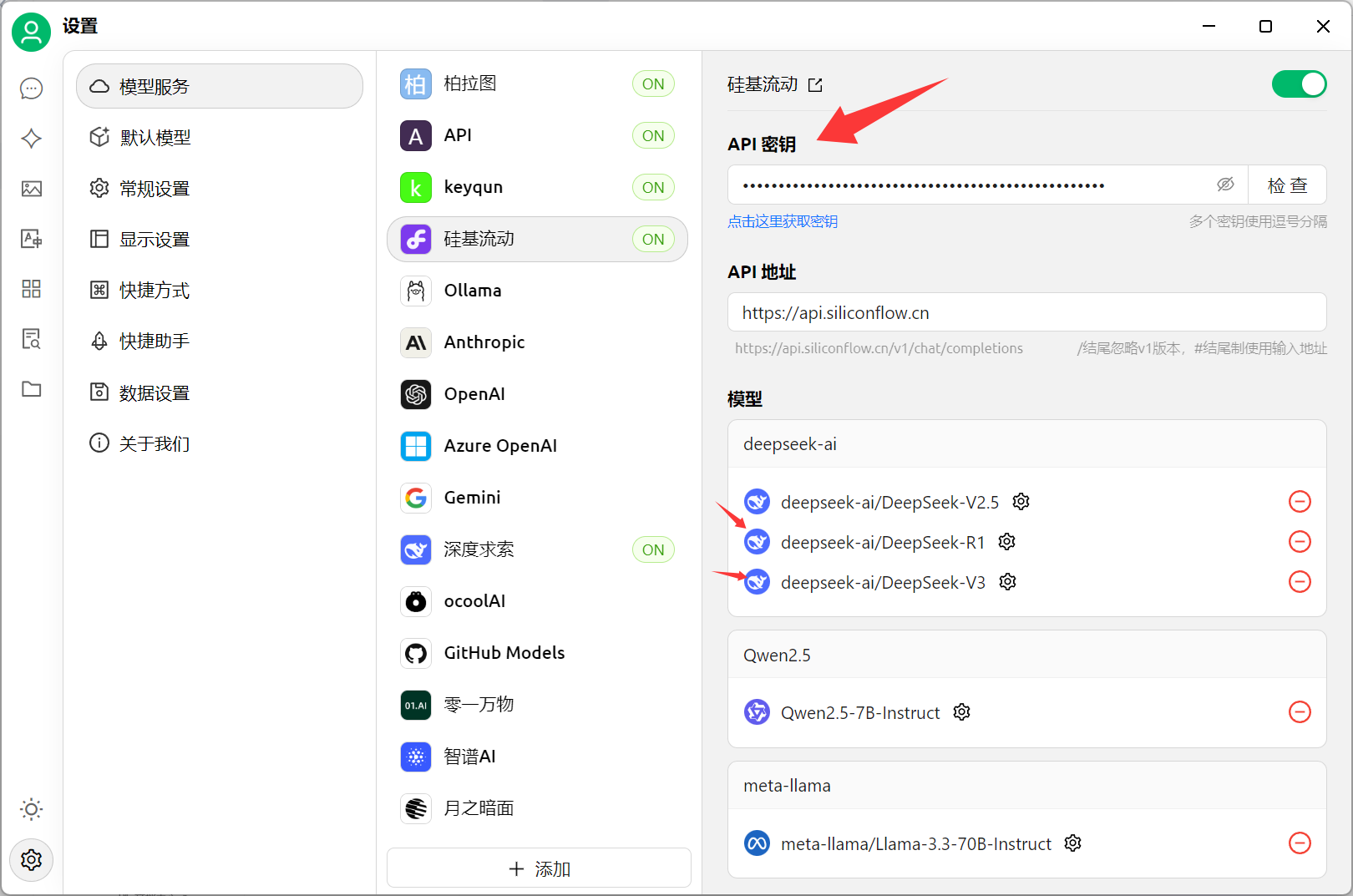Remove the DeepSeek-R1 model
Viewport: 1353px width, 896px height.
pyautogui.click(x=1300, y=542)
